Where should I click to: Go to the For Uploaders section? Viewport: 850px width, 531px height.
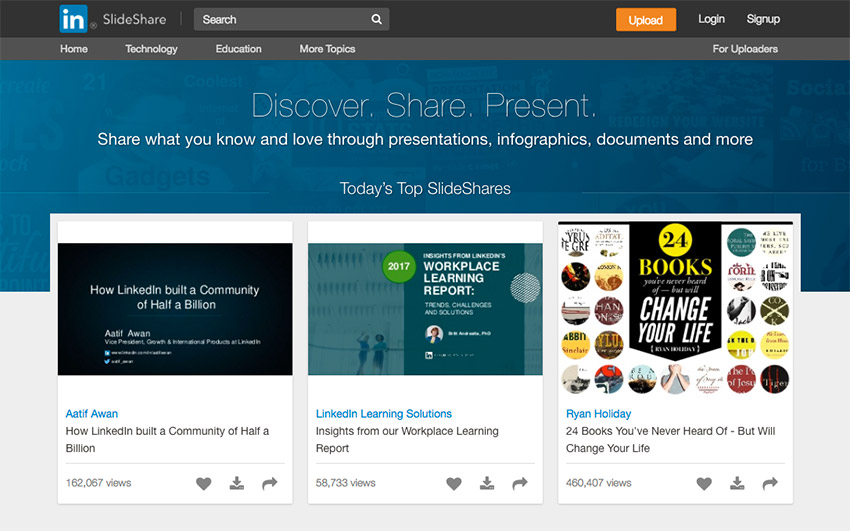[745, 49]
